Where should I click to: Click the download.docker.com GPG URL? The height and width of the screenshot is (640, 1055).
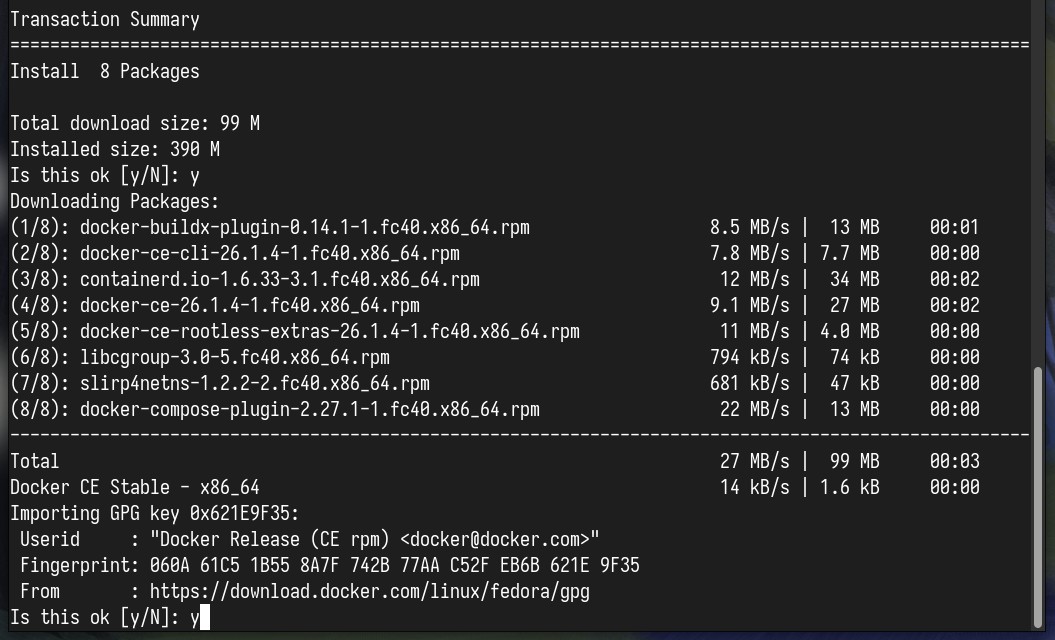click(369, 592)
